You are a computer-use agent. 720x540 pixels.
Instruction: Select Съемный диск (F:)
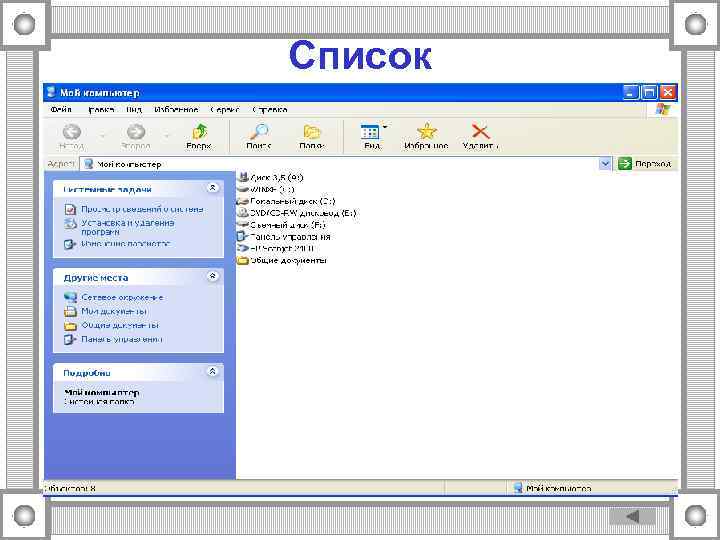281,225
